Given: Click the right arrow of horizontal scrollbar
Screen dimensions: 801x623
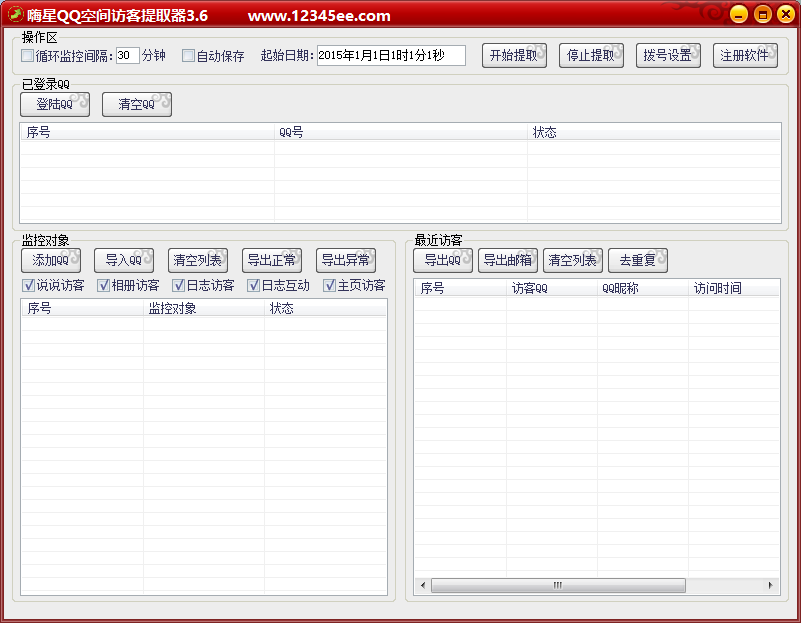Looking at the screenshot, I should coord(770,585).
